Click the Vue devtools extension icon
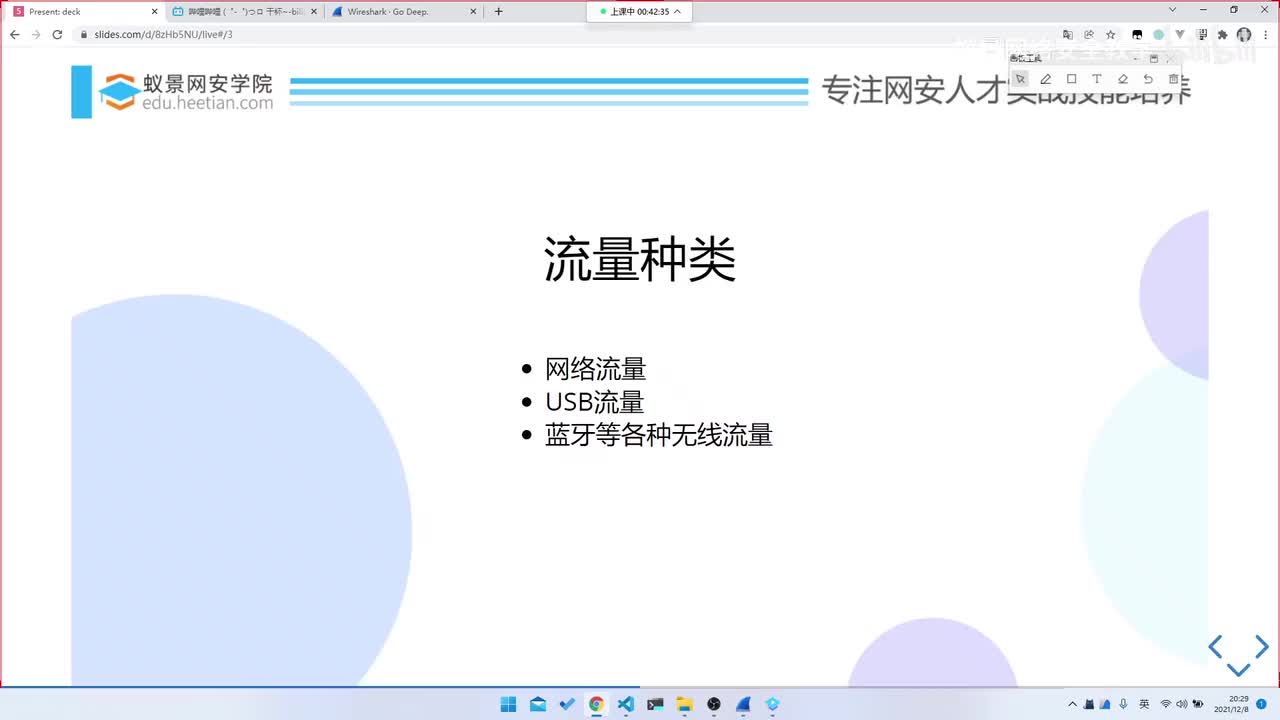This screenshot has height=720, width=1280. click(x=1180, y=34)
